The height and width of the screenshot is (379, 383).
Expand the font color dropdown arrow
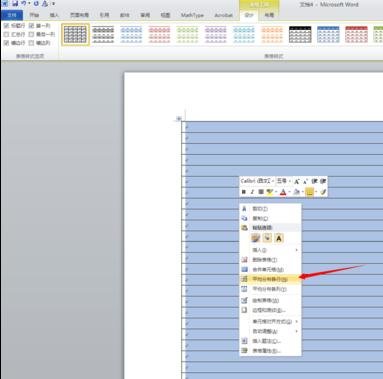[289, 192]
